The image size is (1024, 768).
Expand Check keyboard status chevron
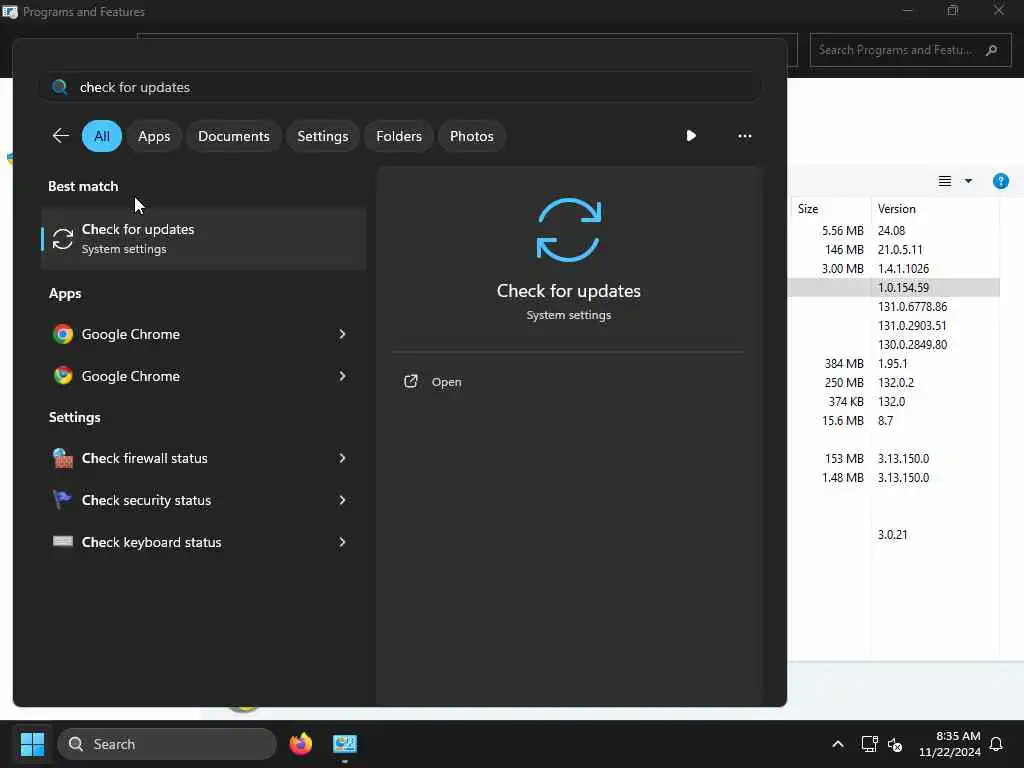click(x=342, y=541)
